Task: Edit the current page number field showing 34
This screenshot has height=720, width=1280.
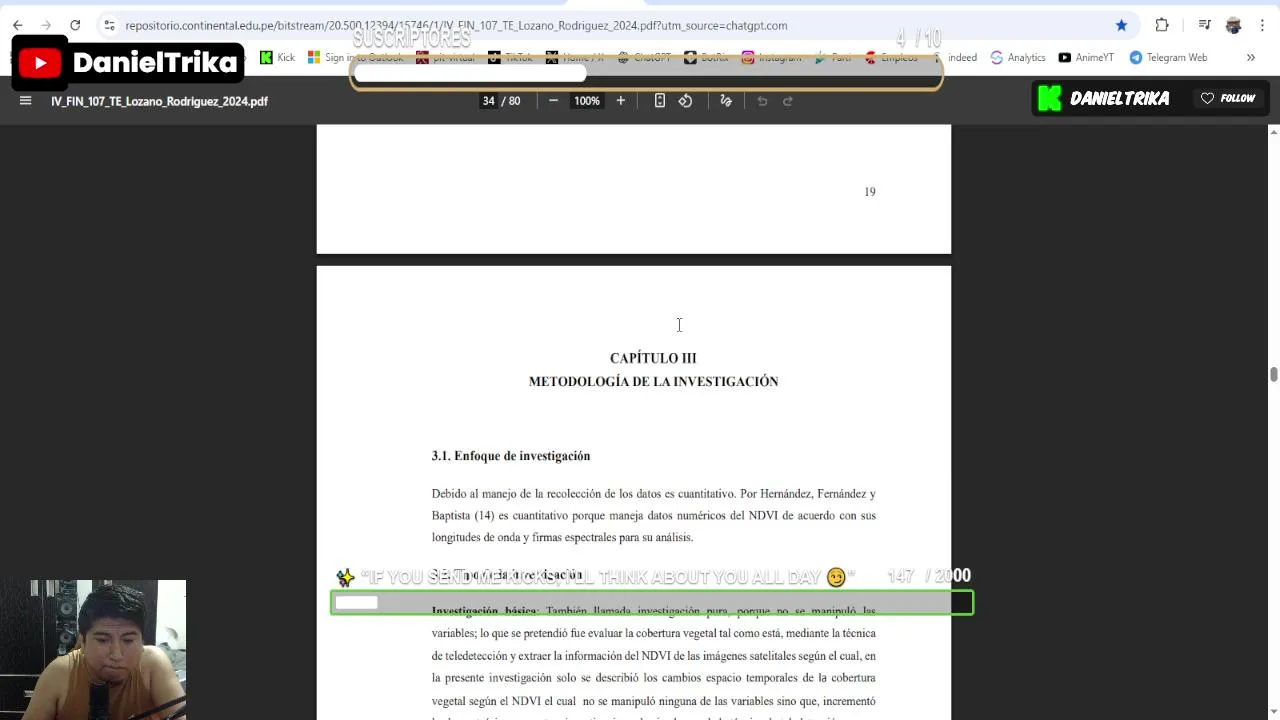Action: [488, 101]
